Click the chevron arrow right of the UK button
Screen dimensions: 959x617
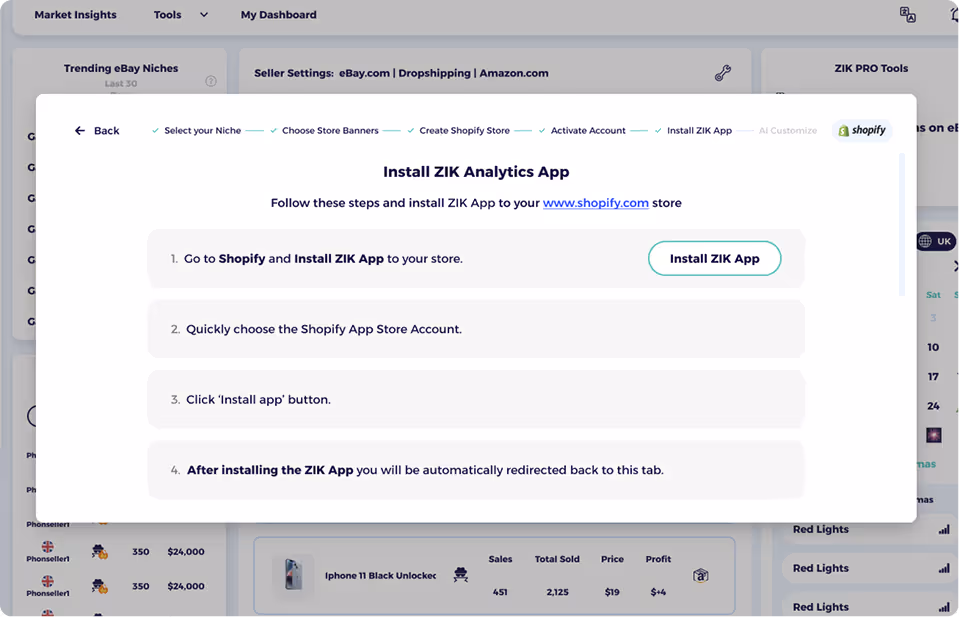tap(955, 265)
